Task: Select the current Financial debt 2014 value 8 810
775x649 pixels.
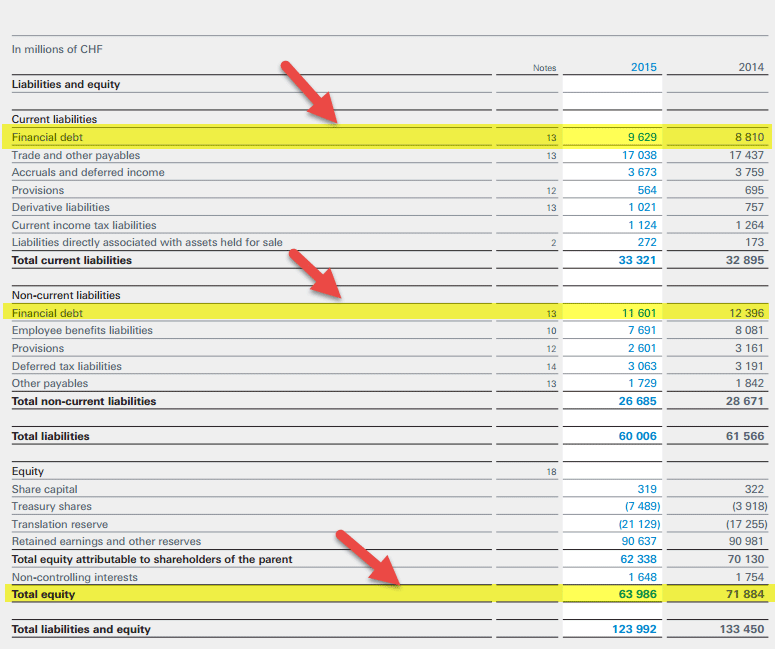Action: point(749,137)
